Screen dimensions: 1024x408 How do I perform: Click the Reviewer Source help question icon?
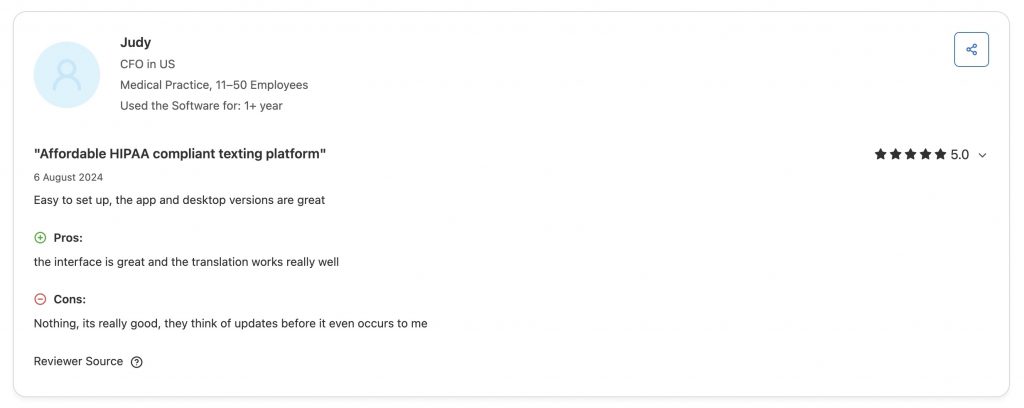137,362
